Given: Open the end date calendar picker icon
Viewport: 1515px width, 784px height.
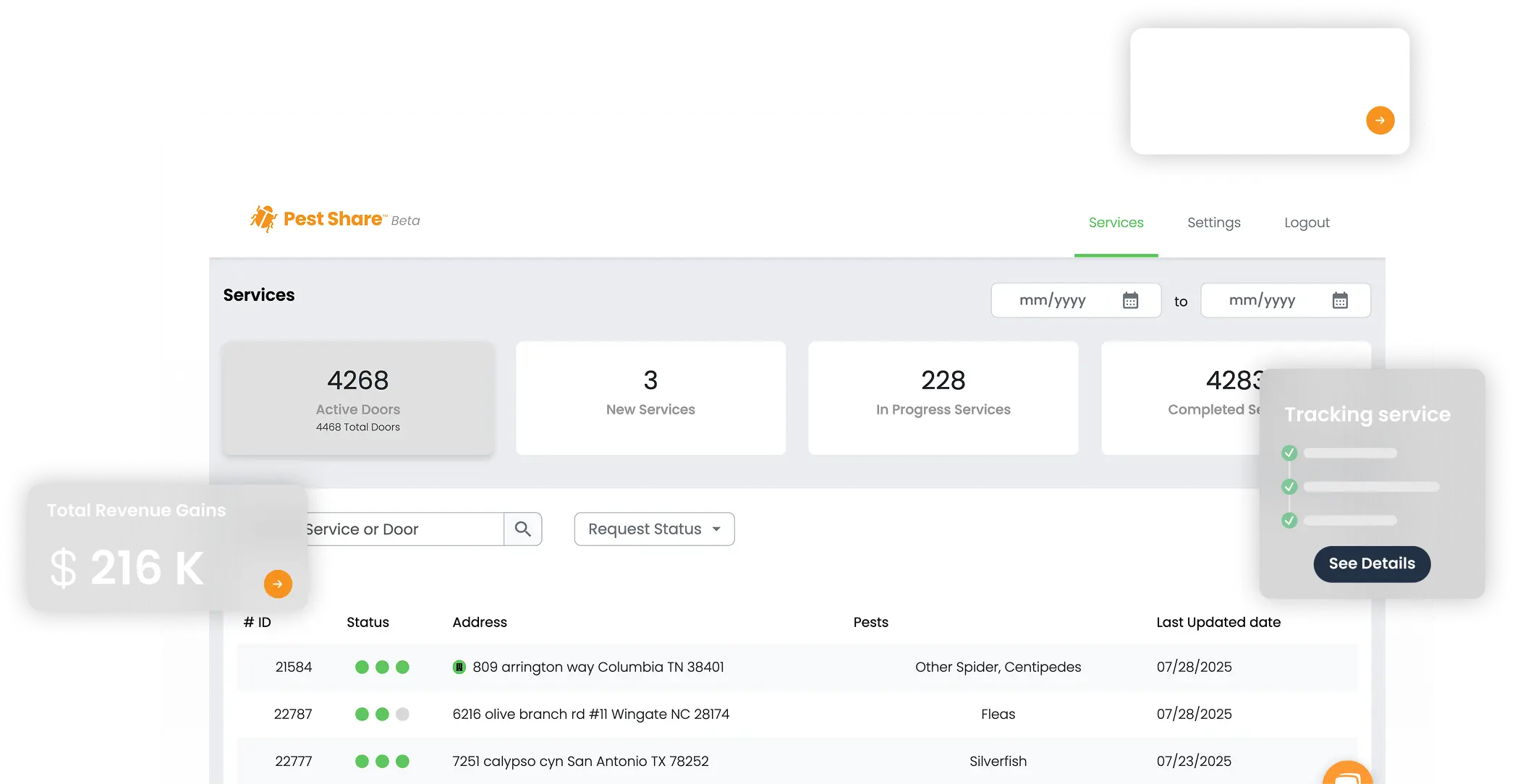Looking at the screenshot, I should [1340, 301].
